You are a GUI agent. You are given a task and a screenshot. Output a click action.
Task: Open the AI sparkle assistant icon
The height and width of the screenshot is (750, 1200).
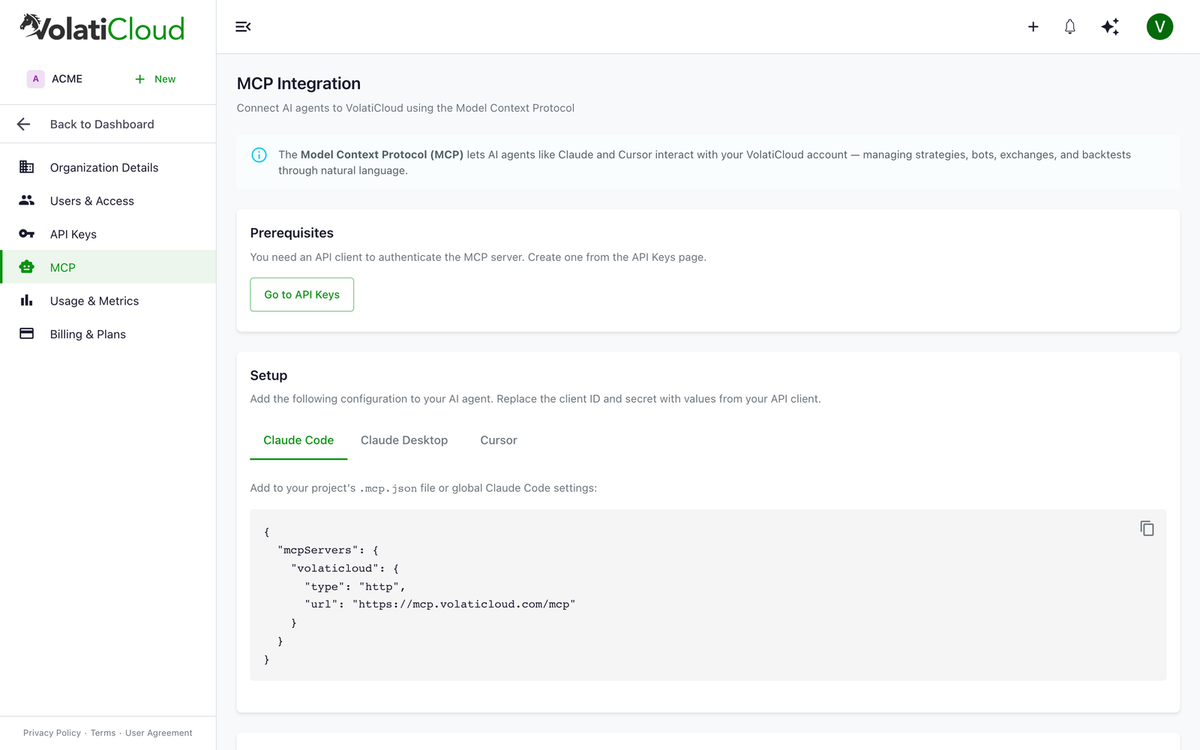[1110, 27]
